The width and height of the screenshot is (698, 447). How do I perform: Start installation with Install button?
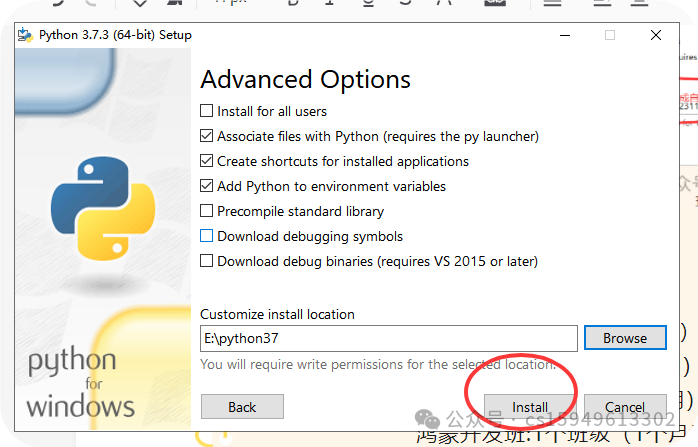tap(530, 406)
